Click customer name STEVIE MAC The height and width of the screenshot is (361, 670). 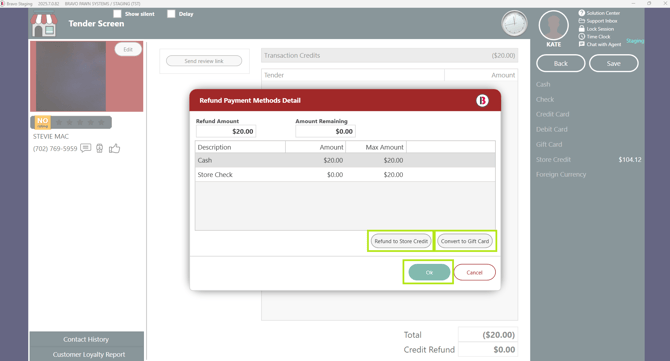pyautogui.click(x=51, y=136)
